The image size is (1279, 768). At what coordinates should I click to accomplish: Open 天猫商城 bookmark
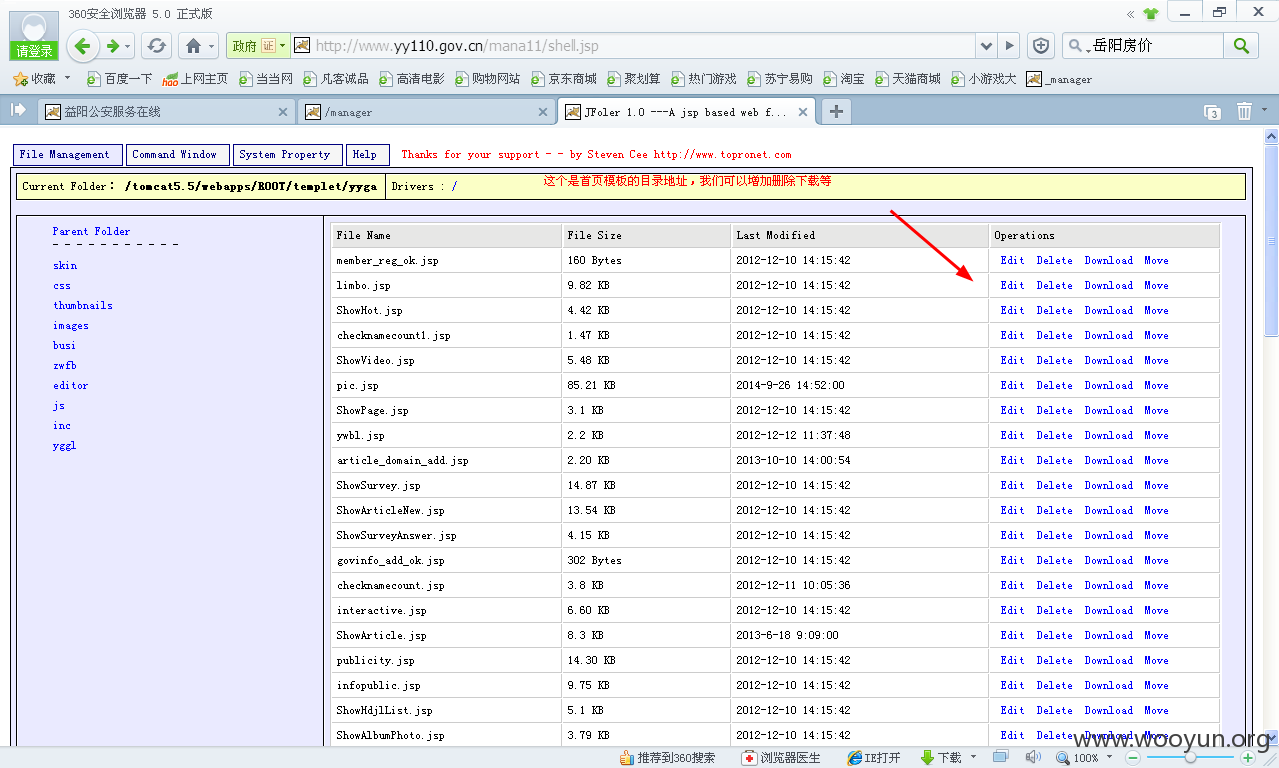(907, 79)
